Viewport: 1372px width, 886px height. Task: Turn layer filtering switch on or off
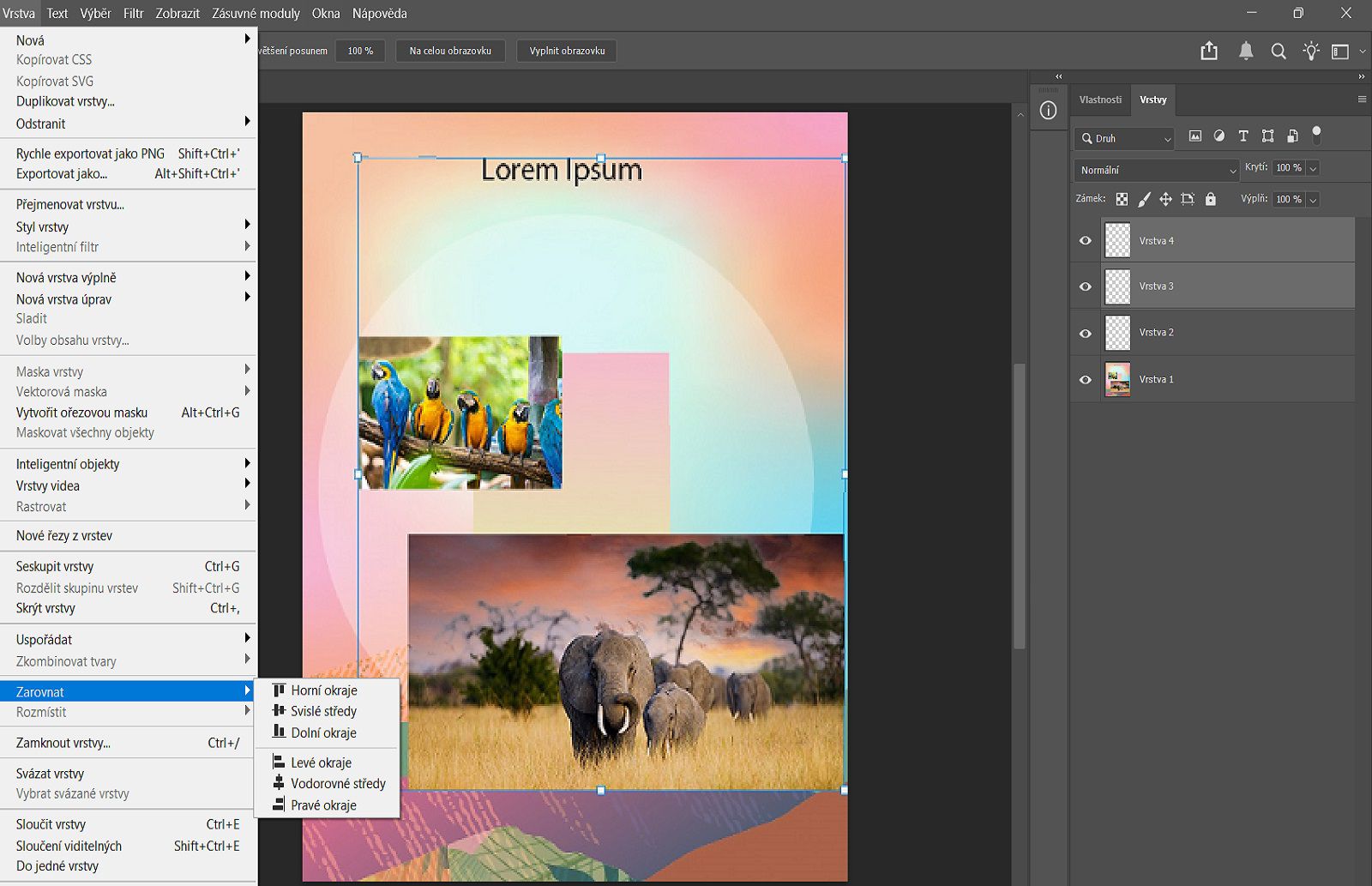click(x=1316, y=135)
